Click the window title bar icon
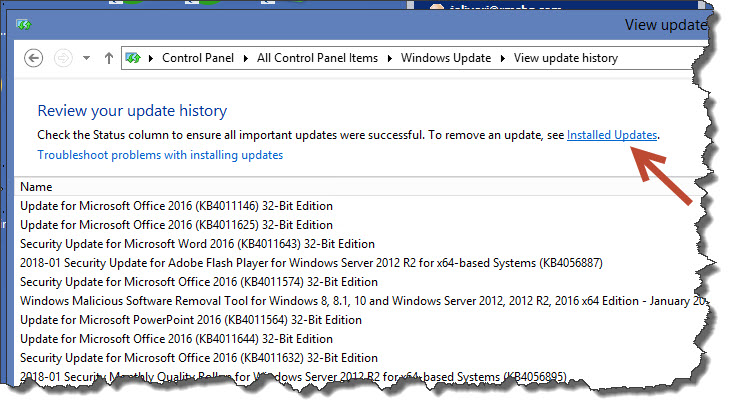Viewport: 738px width, 418px height. [x=24, y=24]
